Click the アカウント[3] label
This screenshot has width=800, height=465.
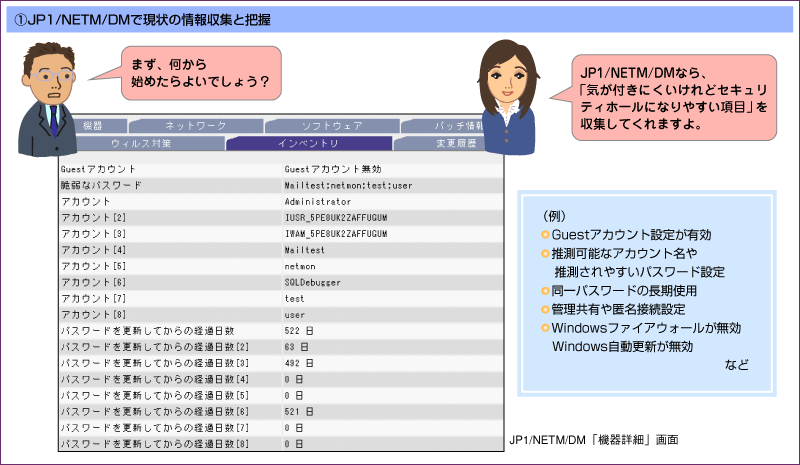pyautogui.click(x=93, y=234)
